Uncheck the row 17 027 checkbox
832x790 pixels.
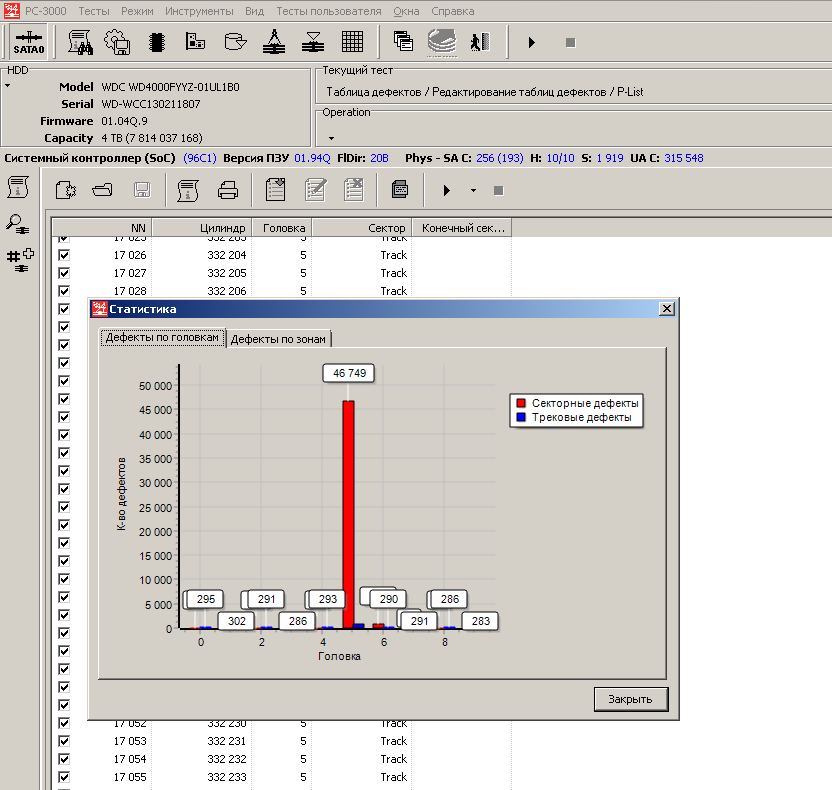pyautogui.click(x=64, y=273)
